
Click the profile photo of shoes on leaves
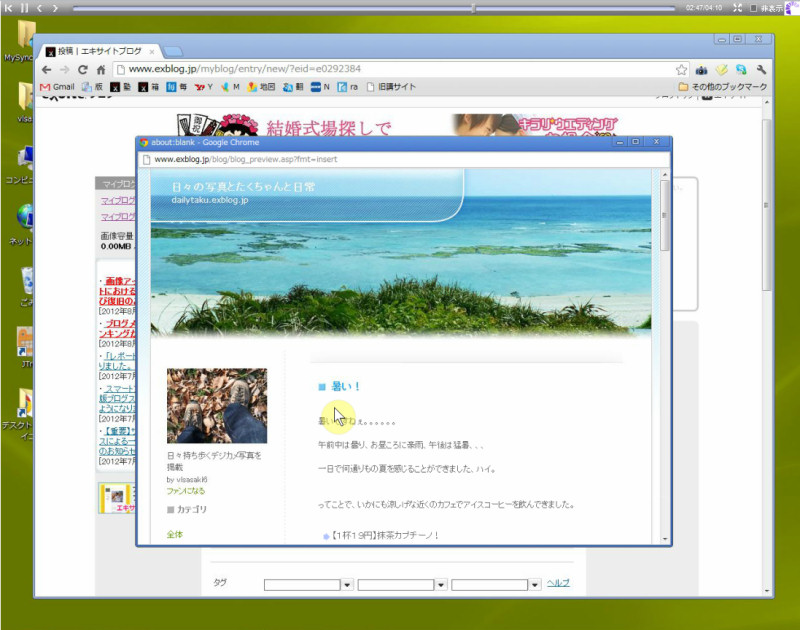click(217, 406)
